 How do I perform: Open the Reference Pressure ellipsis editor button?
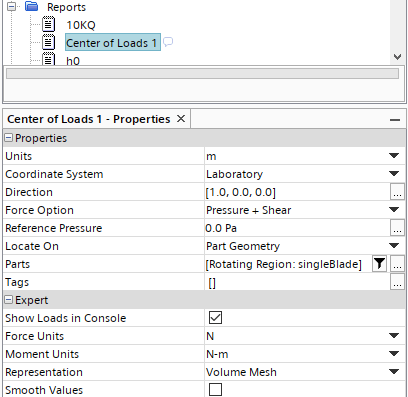(397, 228)
